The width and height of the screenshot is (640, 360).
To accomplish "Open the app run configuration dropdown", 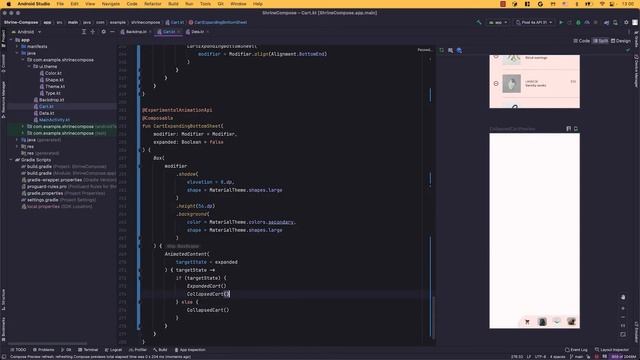I will coord(498,22).
